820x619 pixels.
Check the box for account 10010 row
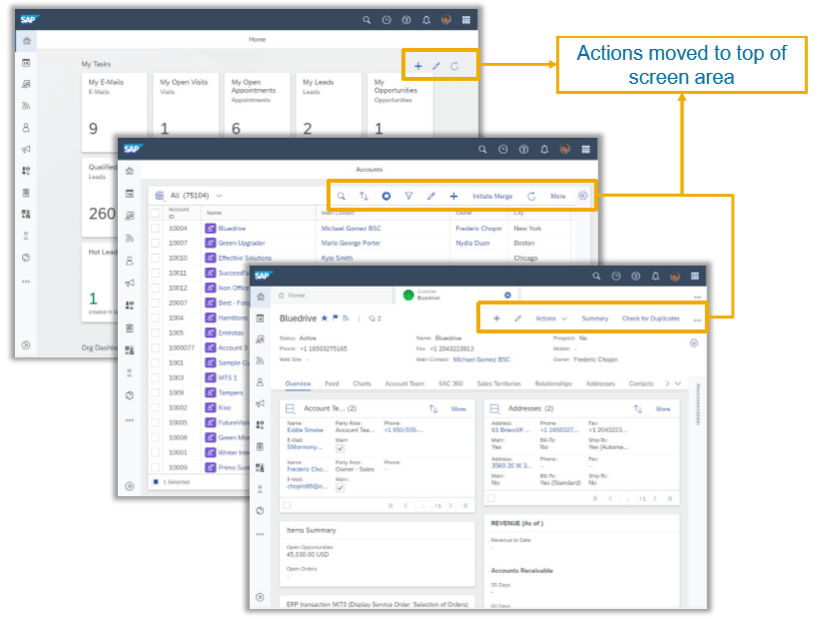[155, 258]
